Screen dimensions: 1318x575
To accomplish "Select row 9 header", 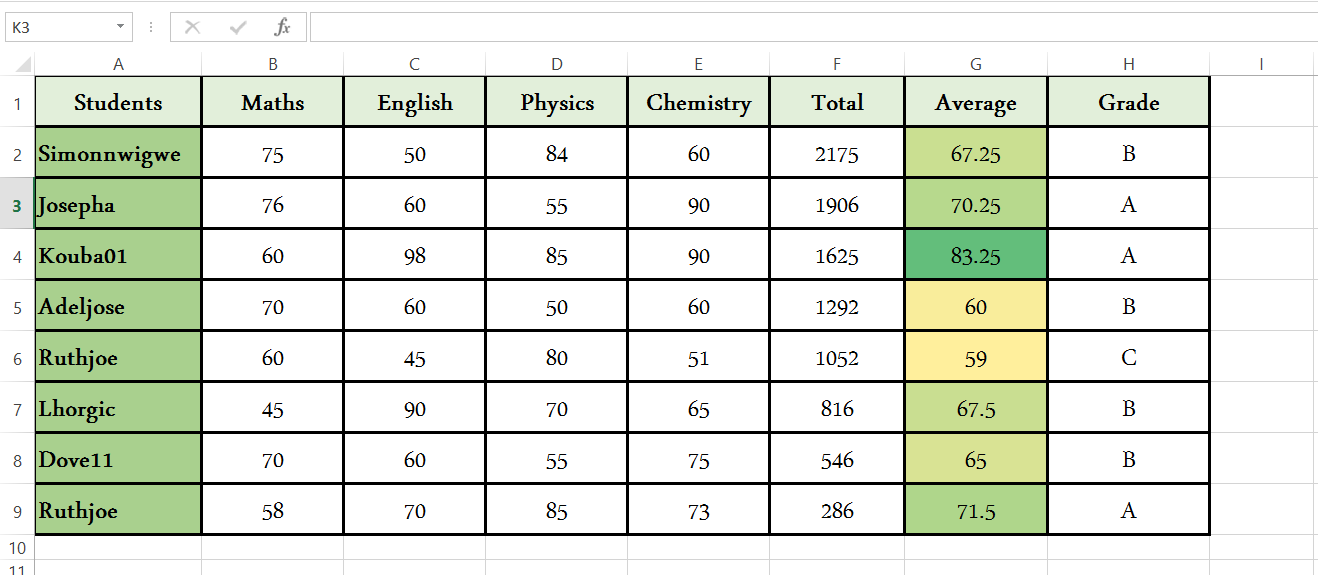I will [x=17, y=511].
